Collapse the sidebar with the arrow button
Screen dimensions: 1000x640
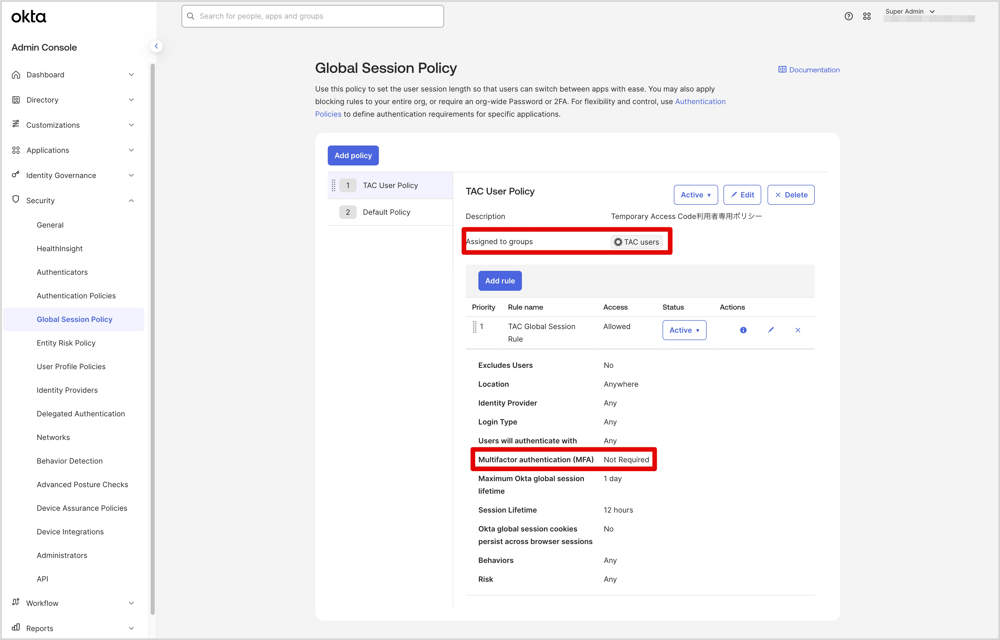156,46
